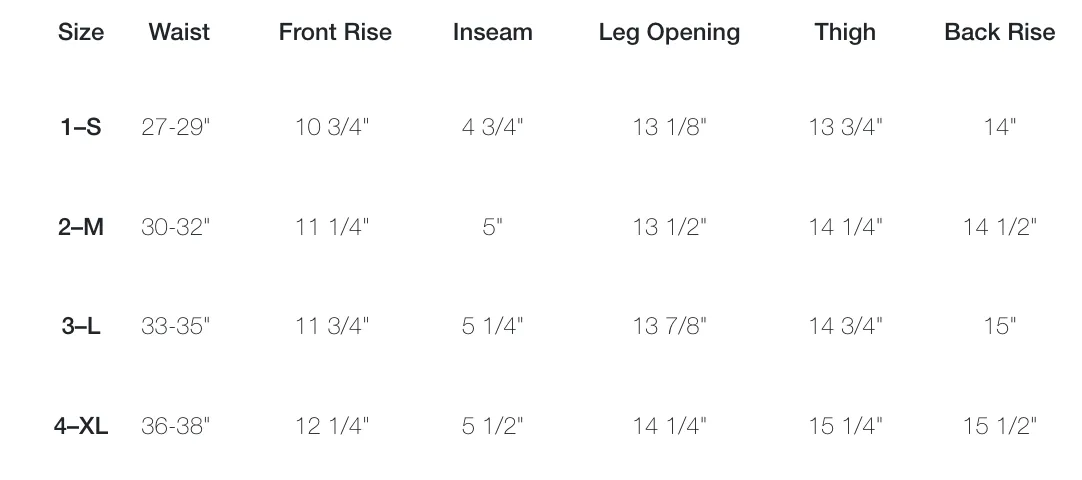Select the 27-29" waist value

tap(175, 127)
